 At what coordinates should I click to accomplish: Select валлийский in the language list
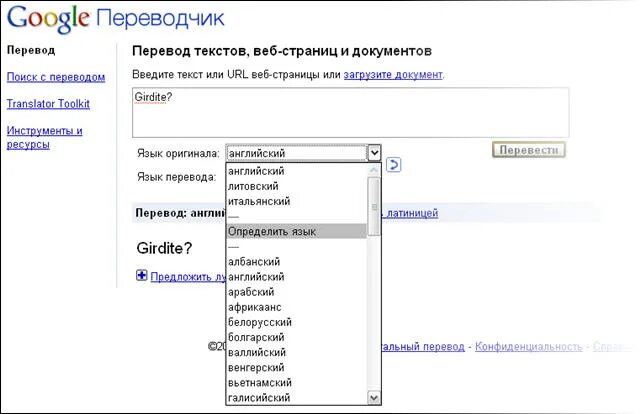tap(296, 352)
